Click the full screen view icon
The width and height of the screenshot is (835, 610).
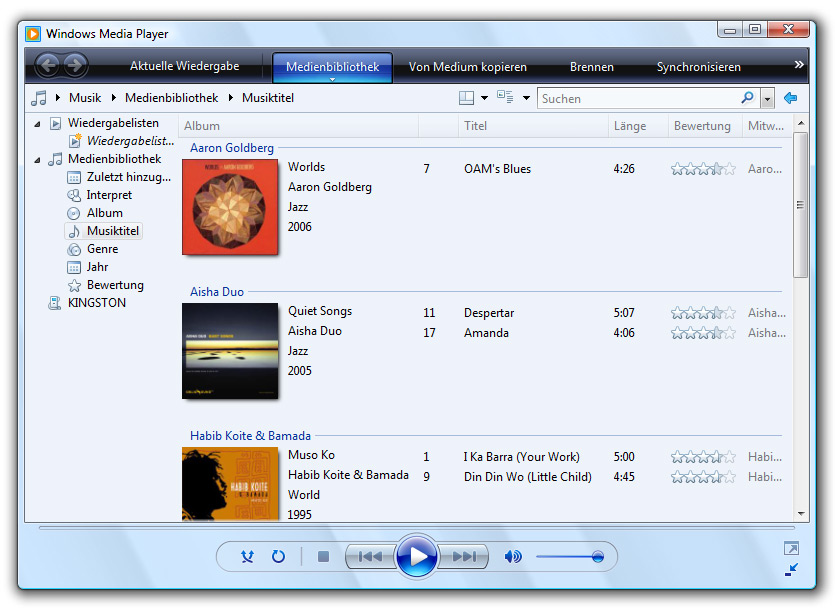click(x=791, y=548)
